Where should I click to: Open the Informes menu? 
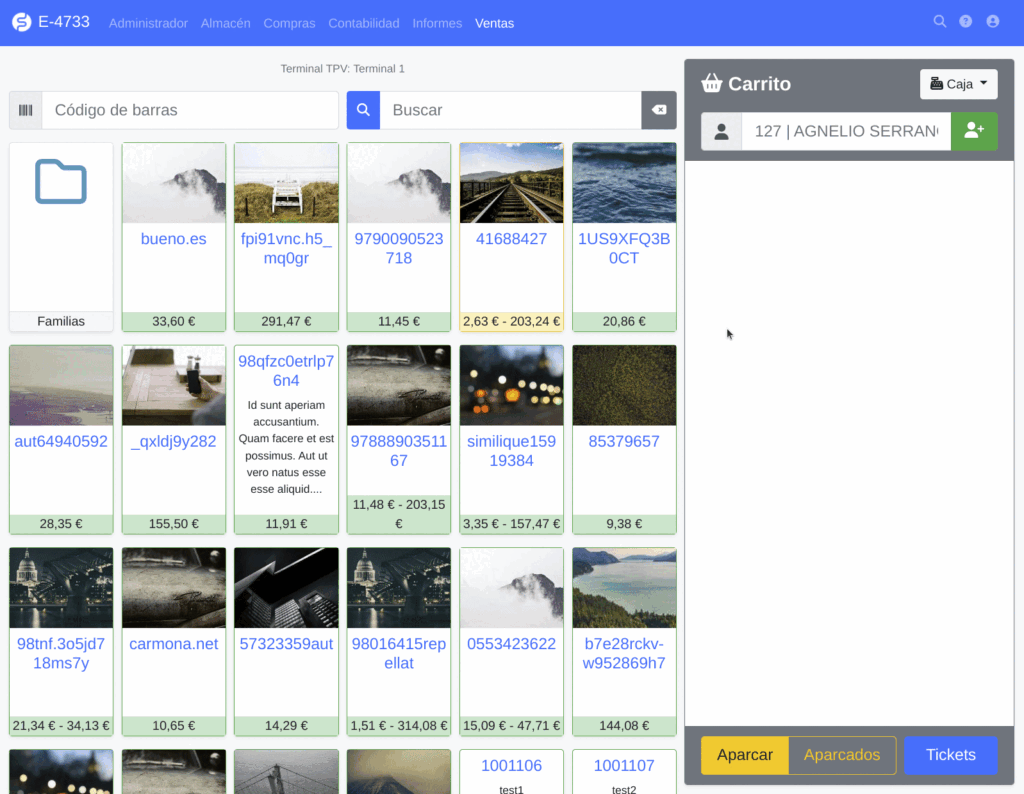[x=437, y=23]
